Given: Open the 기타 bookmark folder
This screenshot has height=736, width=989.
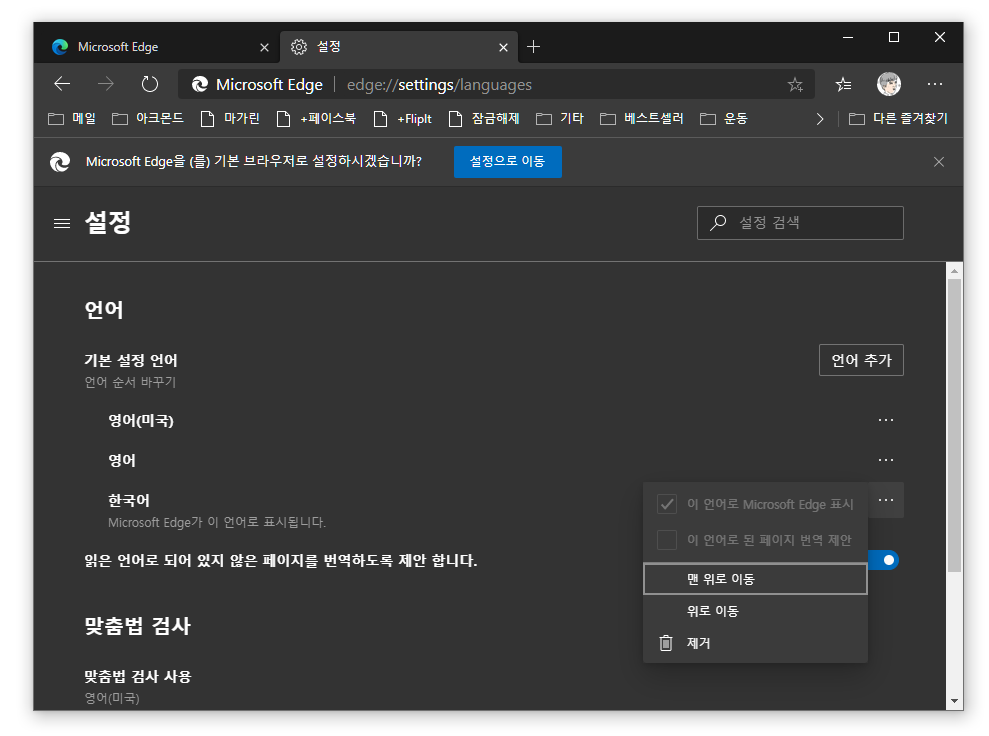Looking at the screenshot, I should click(x=559, y=119).
